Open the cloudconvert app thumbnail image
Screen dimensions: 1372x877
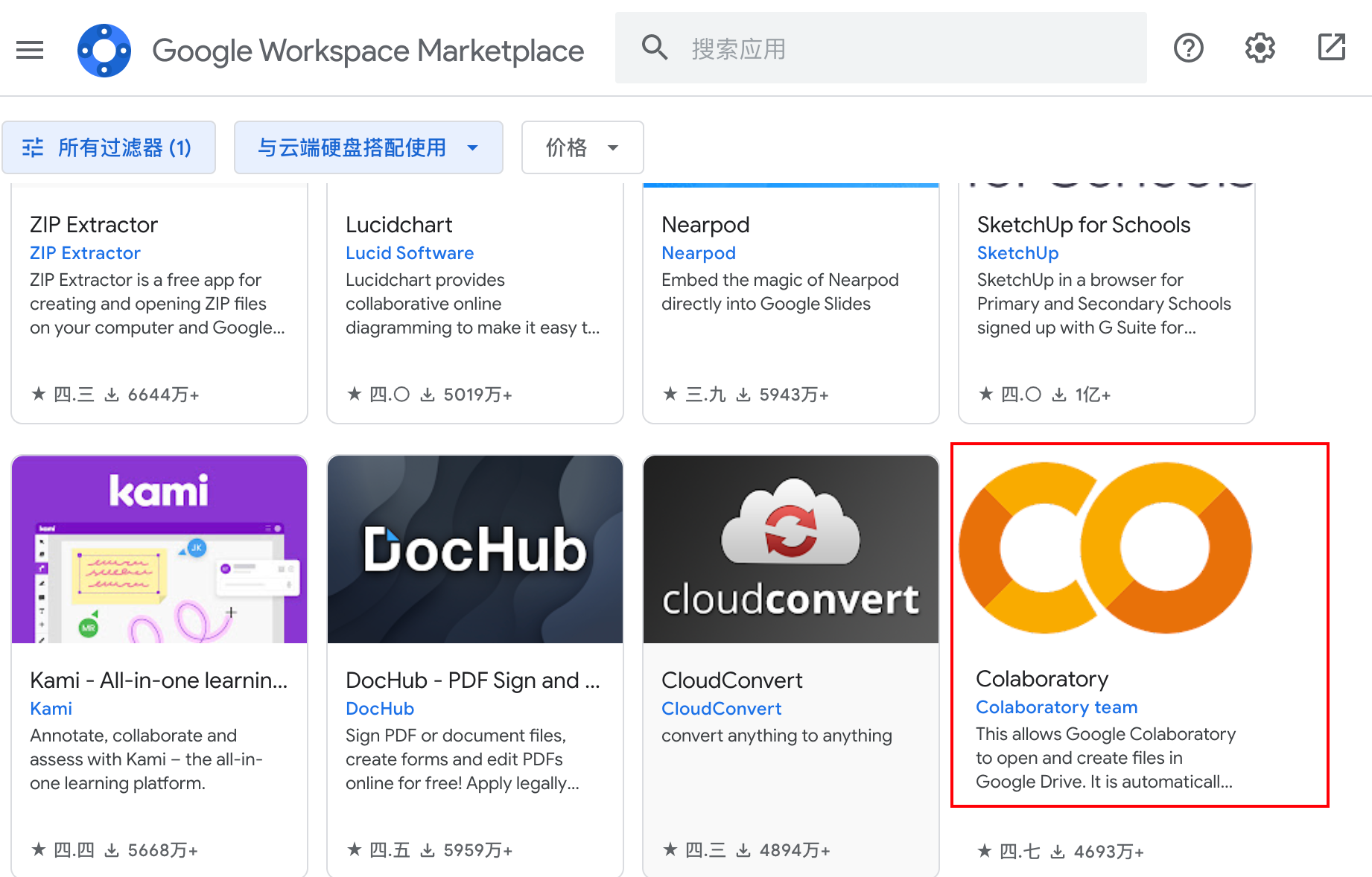pos(791,549)
